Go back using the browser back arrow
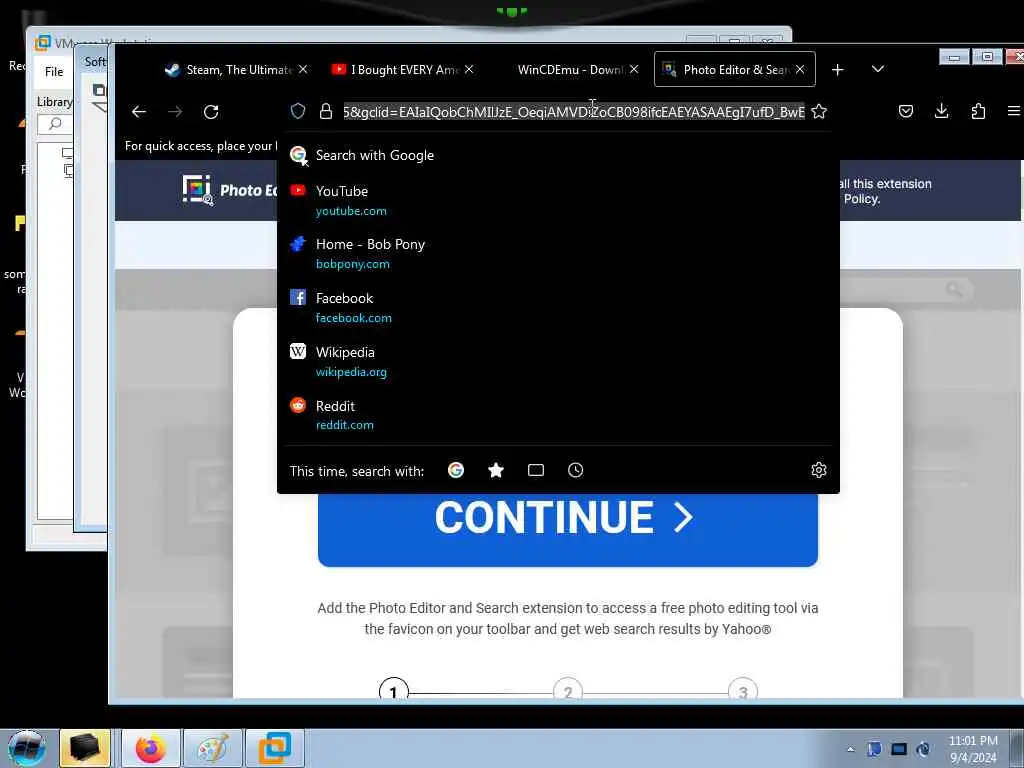 click(x=138, y=112)
